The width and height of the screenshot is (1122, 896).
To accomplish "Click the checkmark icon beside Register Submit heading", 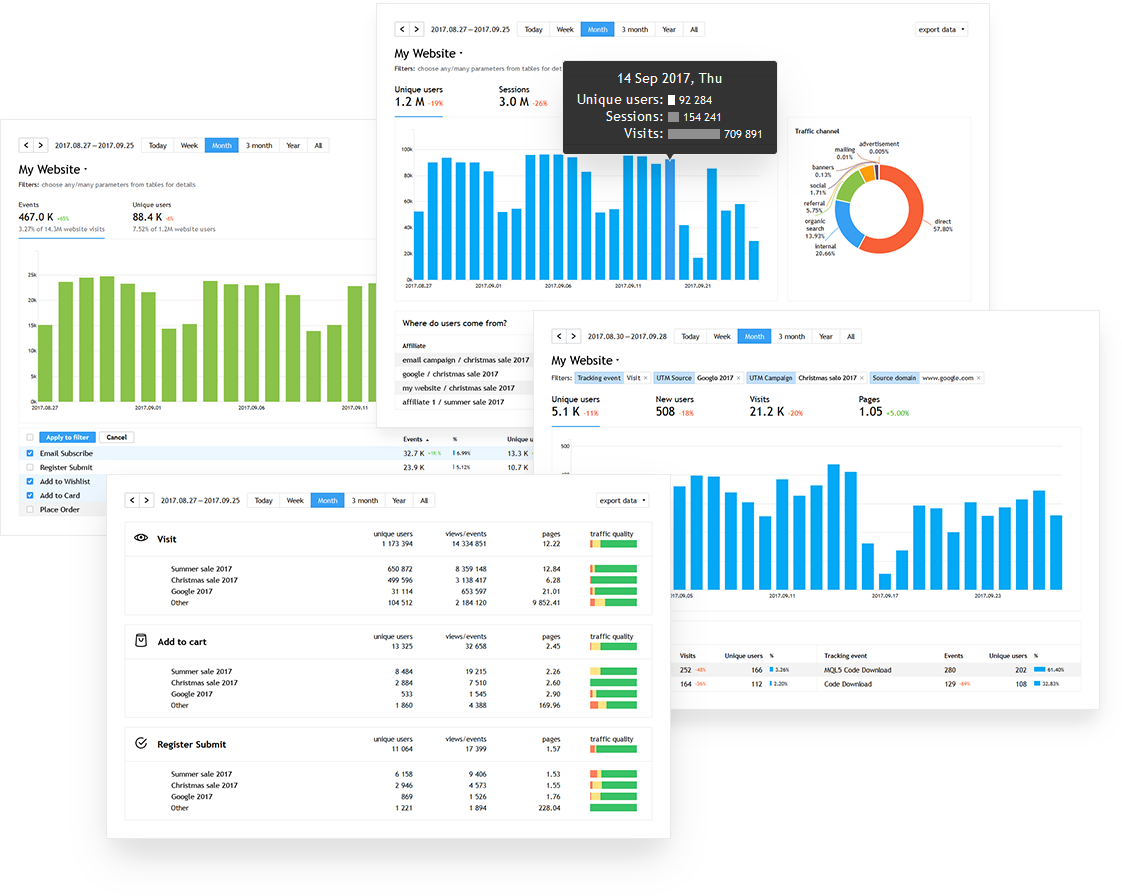I will 141,744.
